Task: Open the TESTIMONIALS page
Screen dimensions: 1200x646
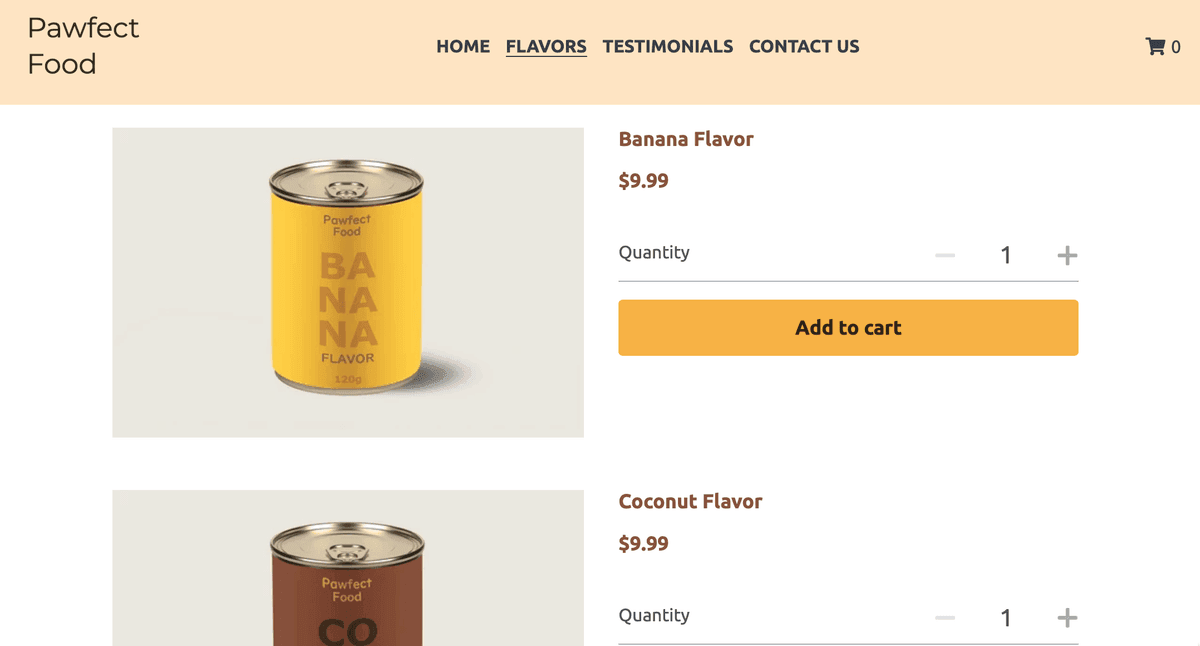Action: (667, 46)
